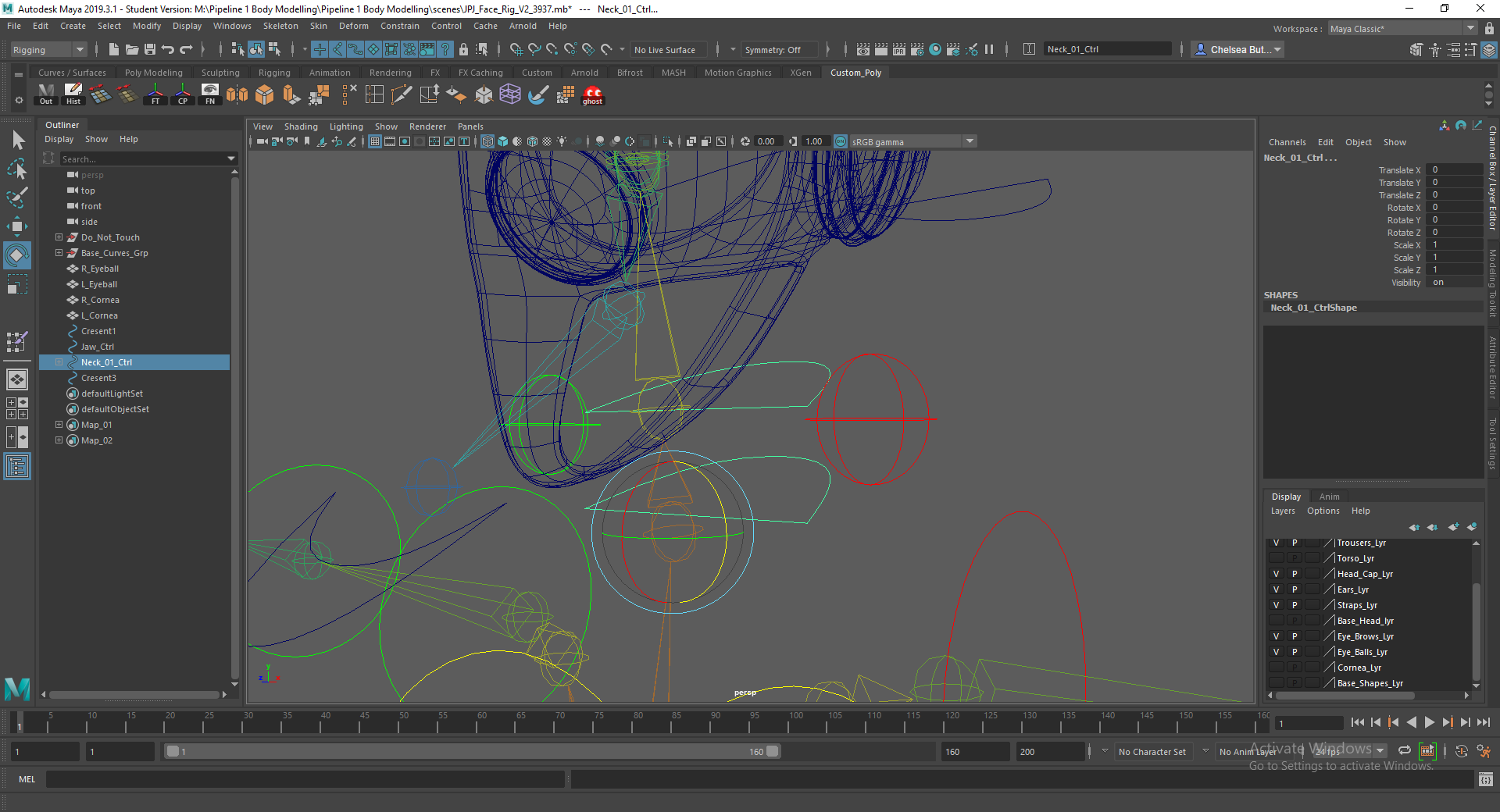Screen dimensions: 1500x812
Task: Click the pause interactive playback icon
Action: click(989, 49)
